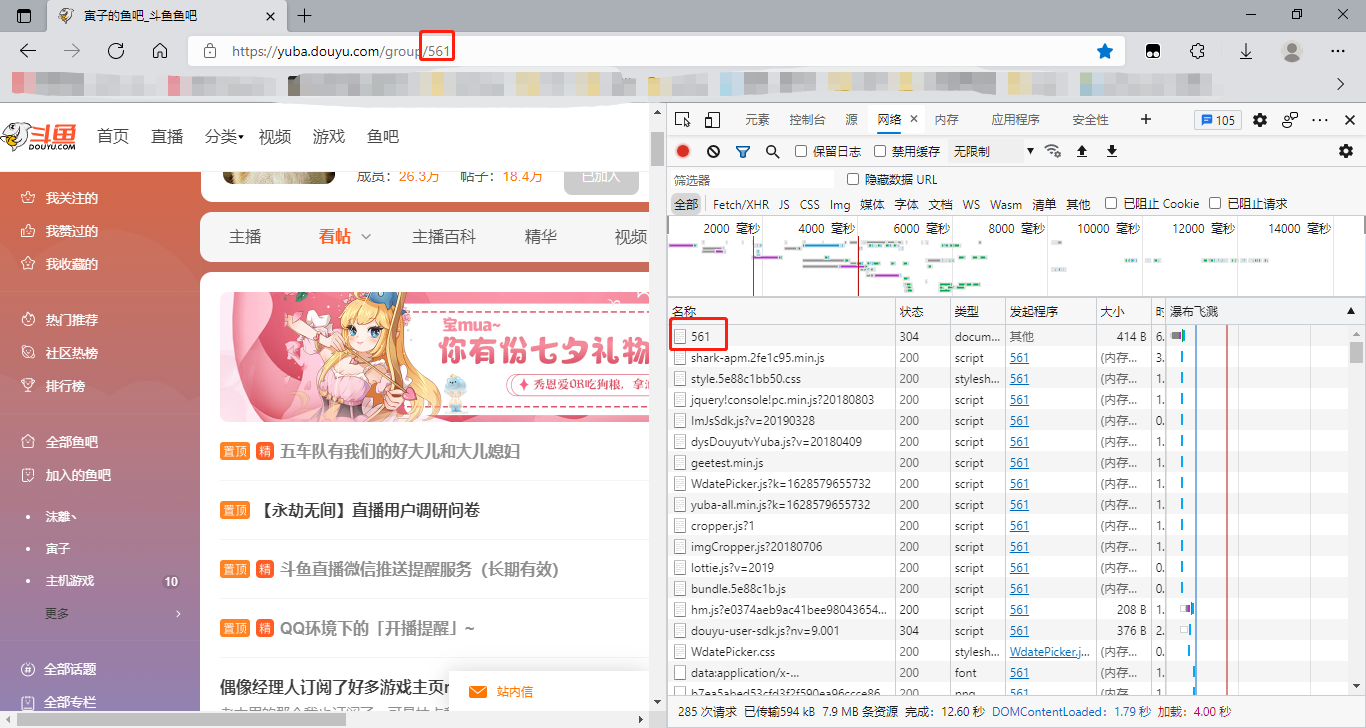Stop recording network log red button

[683, 151]
